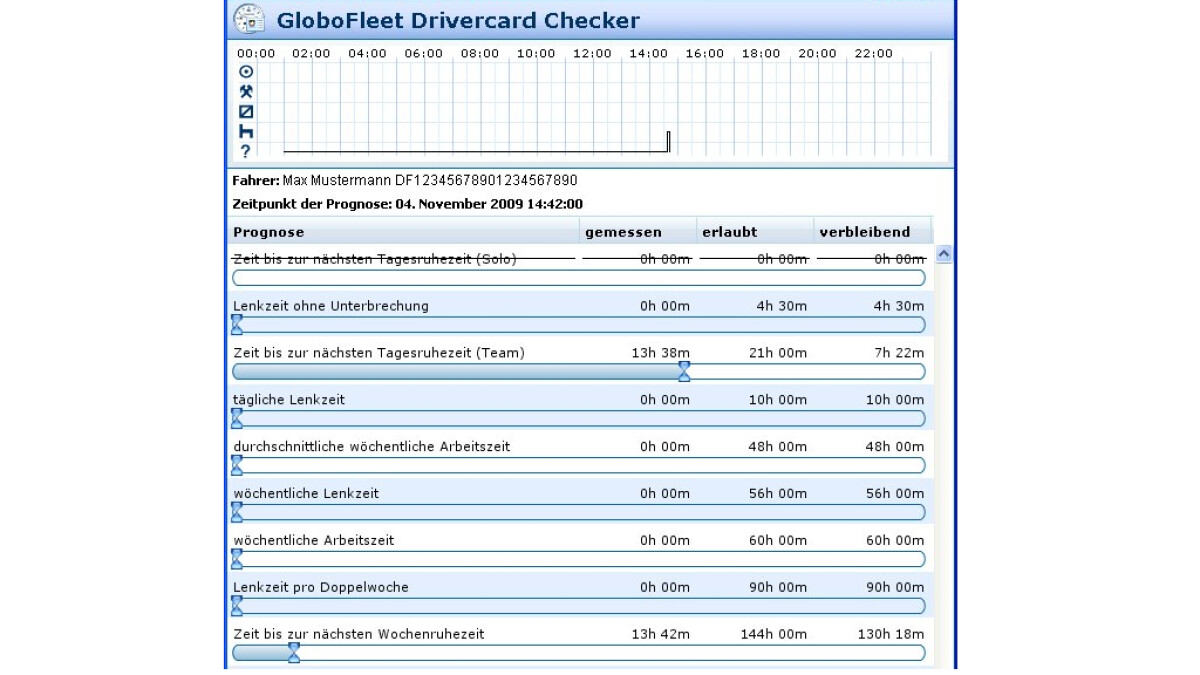The image size is (1200, 675).
Task: Click hourglass marker on Lenkzeit ohne Unterbrechung bar
Action: [x=237, y=324]
